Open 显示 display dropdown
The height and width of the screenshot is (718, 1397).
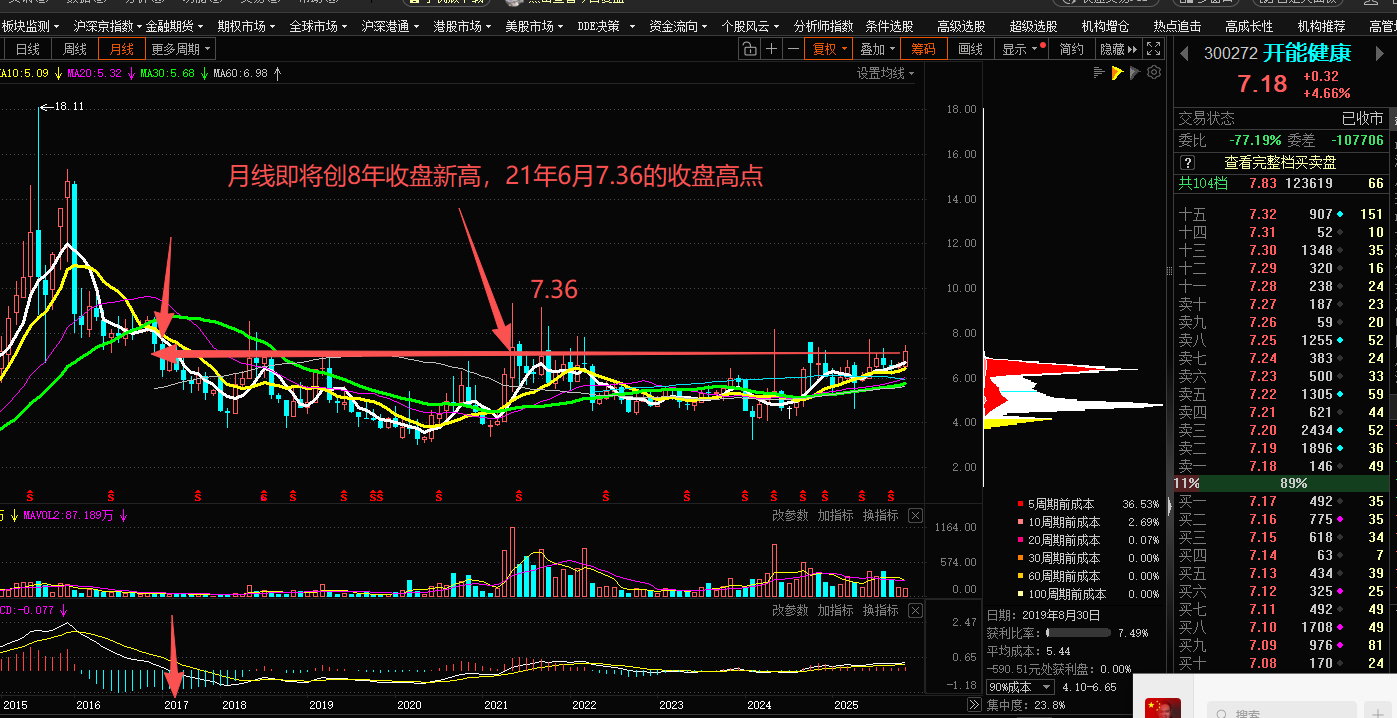click(x=1020, y=48)
